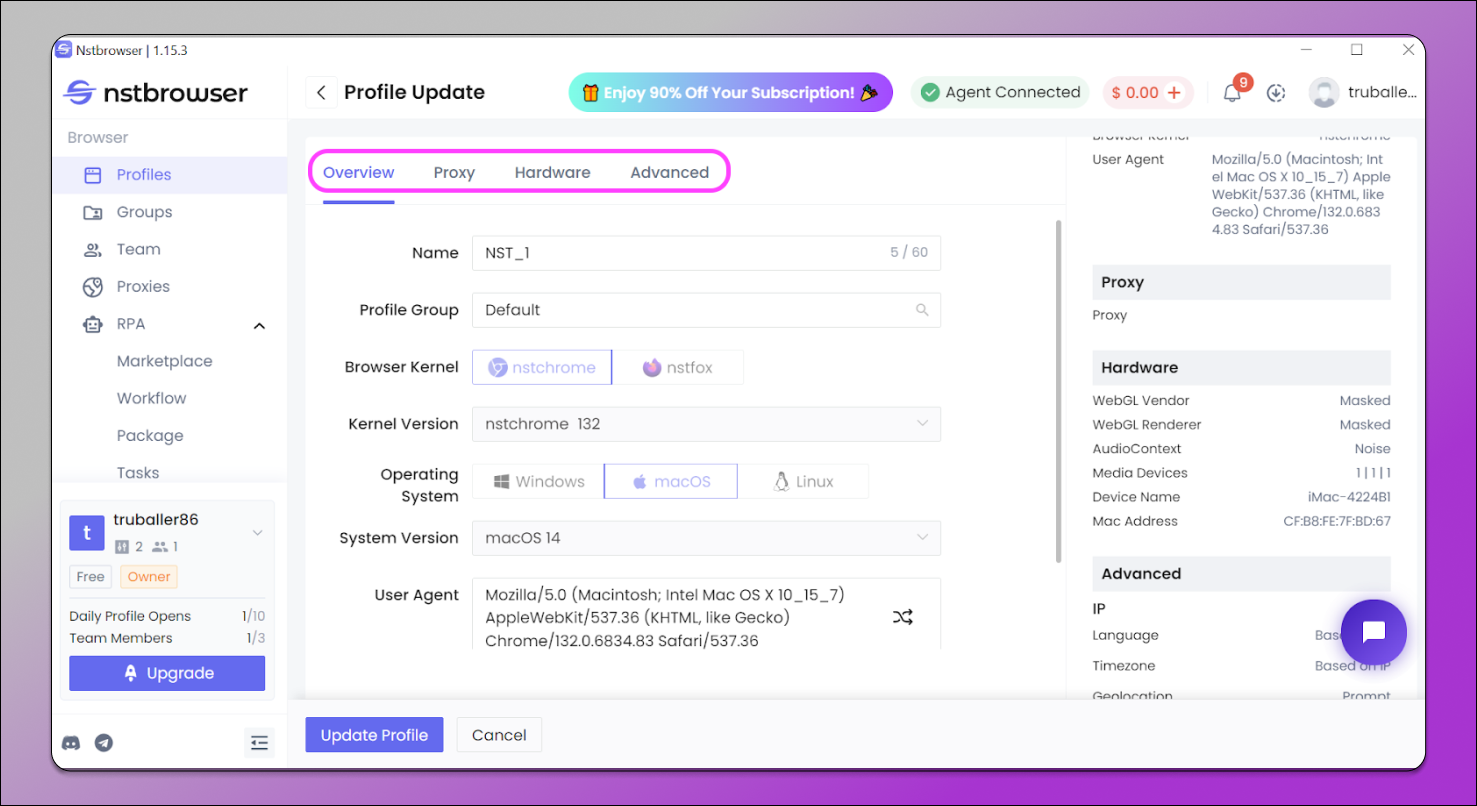Open Profiles in the sidebar
Viewport: 1477px width, 806px height.
point(170,174)
